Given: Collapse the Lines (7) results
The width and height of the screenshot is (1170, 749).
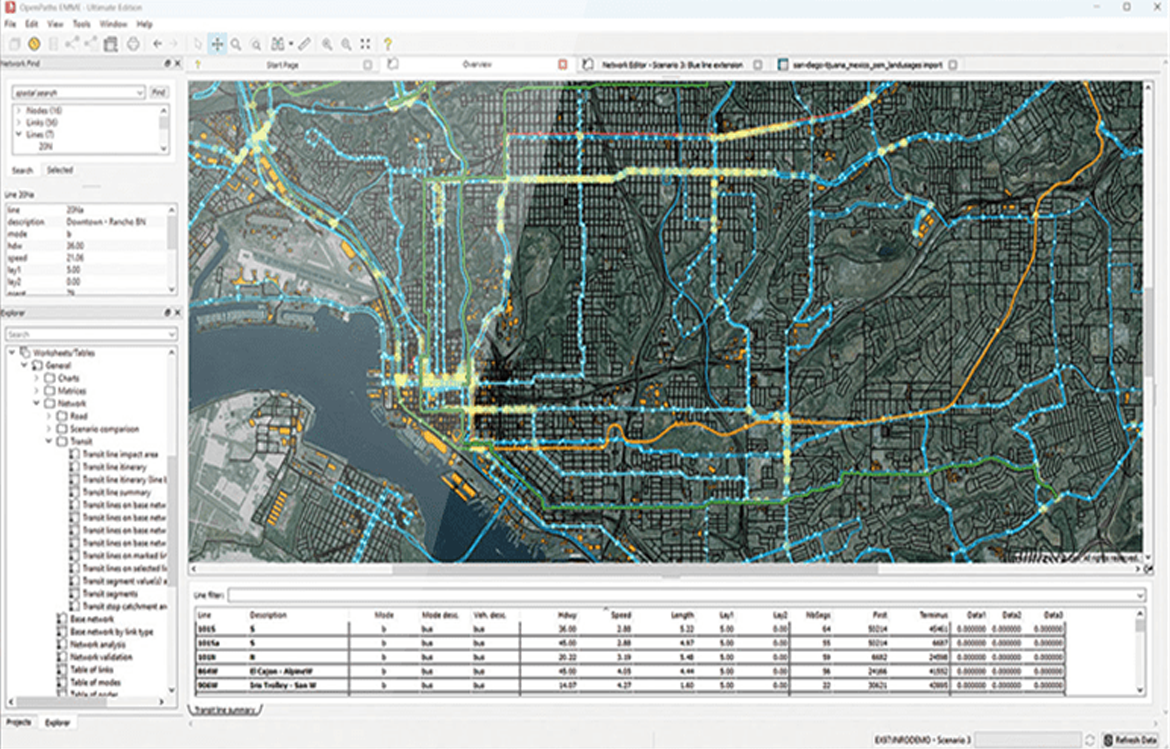Looking at the screenshot, I should tap(19, 134).
